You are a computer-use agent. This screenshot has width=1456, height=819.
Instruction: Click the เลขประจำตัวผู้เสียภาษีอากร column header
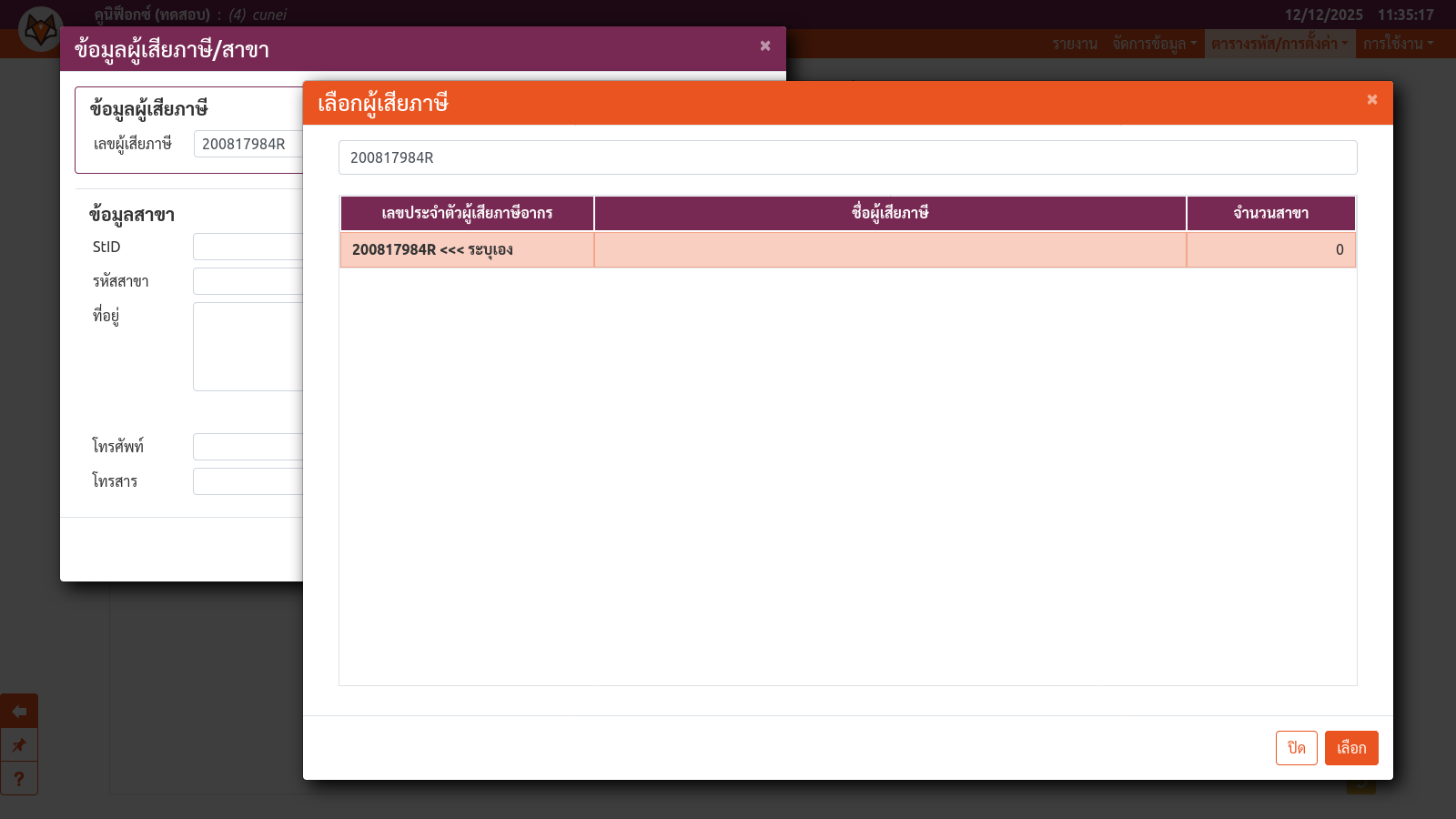click(x=467, y=213)
